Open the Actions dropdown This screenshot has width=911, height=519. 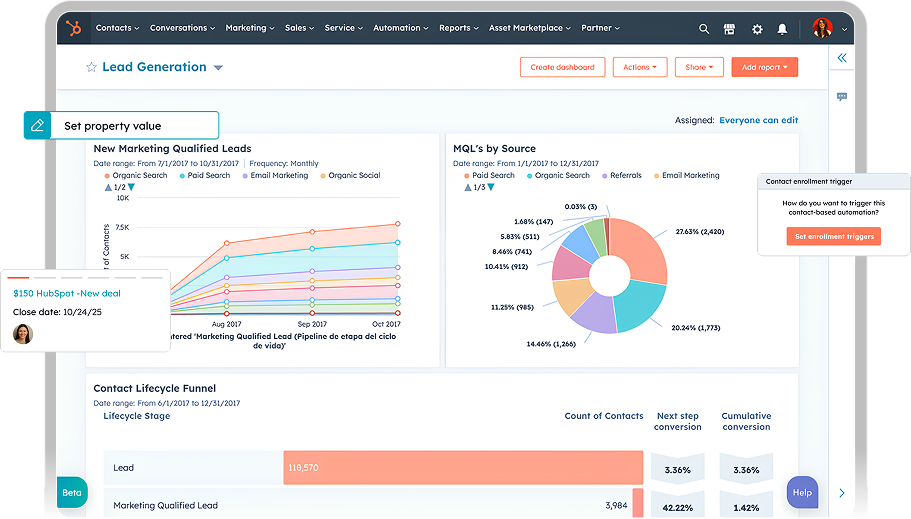coord(640,67)
